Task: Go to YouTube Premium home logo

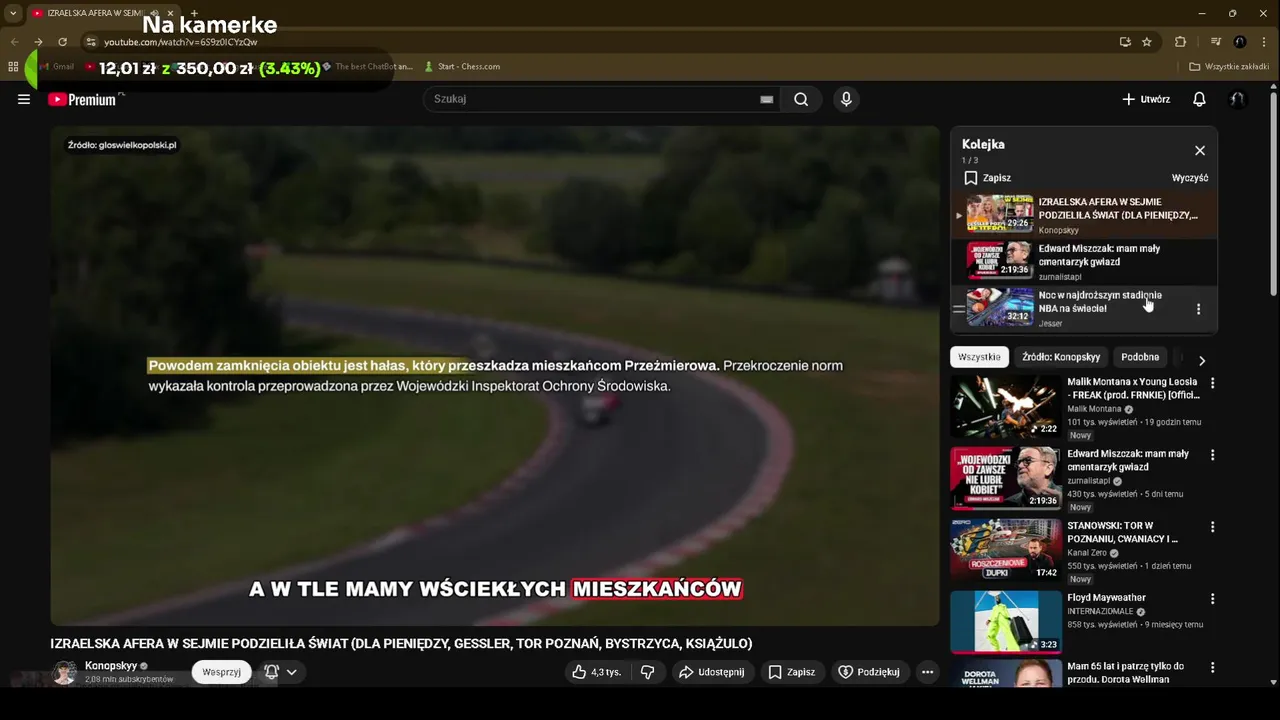Action: [84, 99]
